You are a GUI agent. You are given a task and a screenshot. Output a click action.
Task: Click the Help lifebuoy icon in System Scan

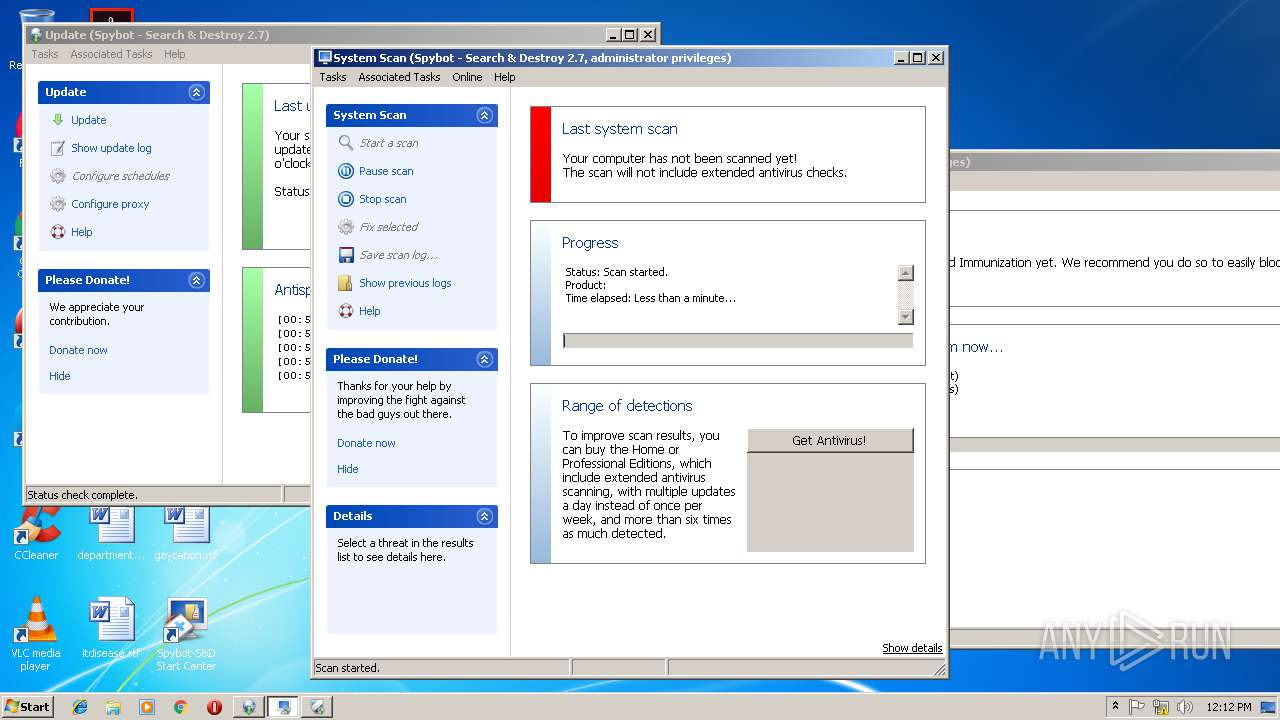(x=346, y=311)
